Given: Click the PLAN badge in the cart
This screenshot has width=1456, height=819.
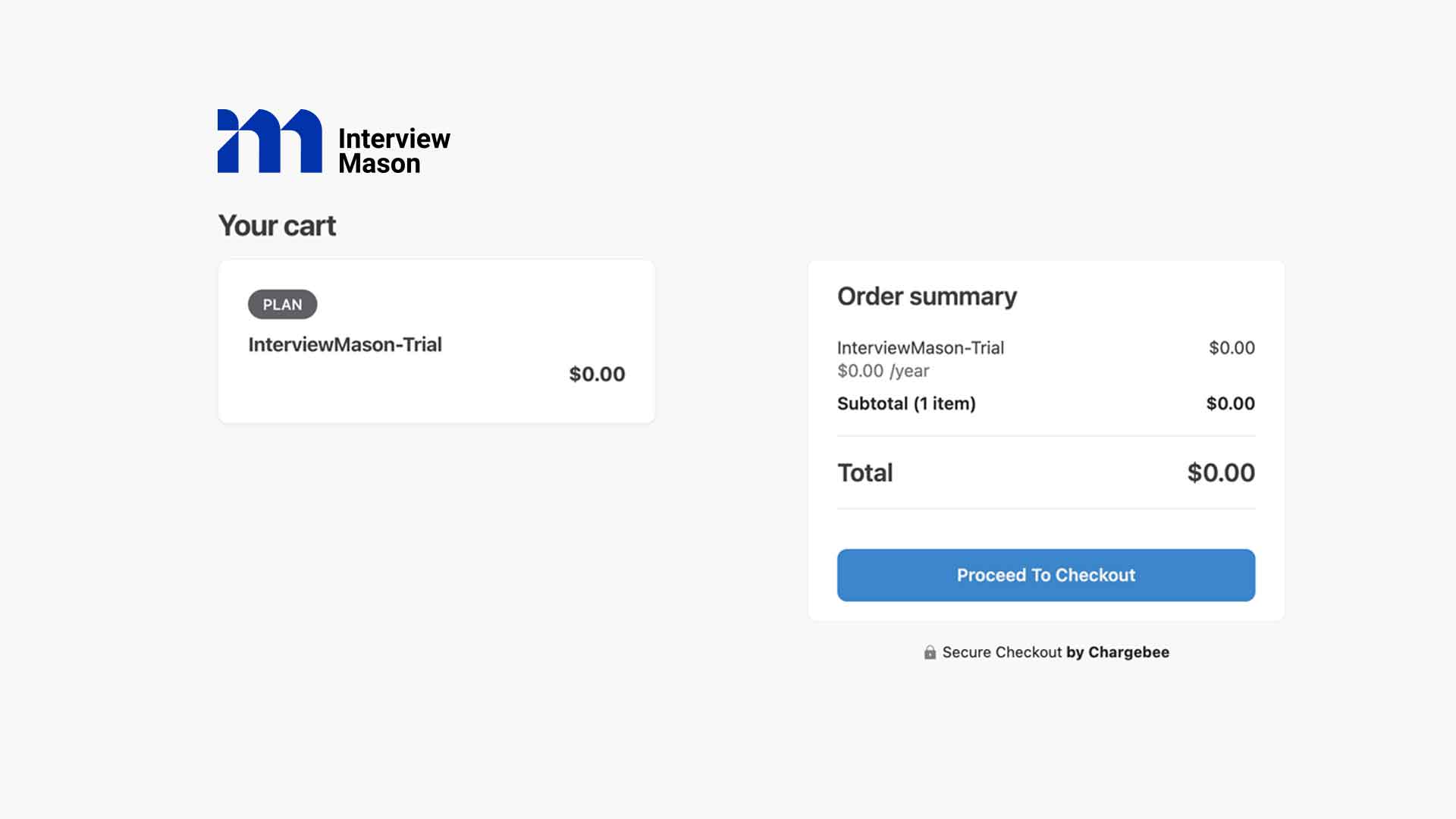Looking at the screenshot, I should (282, 304).
